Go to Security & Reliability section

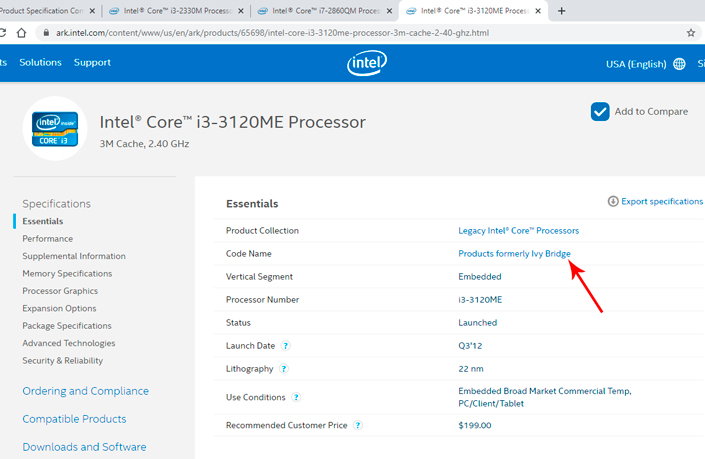(62, 361)
